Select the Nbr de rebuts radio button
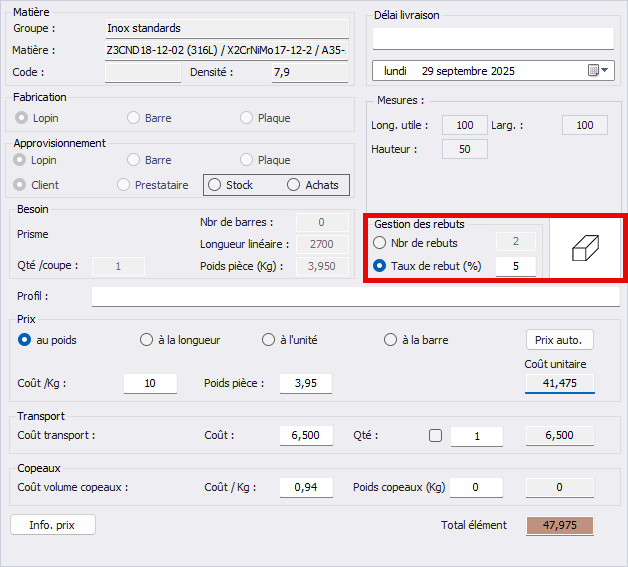Viewport: 628px width, 567px height. coord(380,243)
